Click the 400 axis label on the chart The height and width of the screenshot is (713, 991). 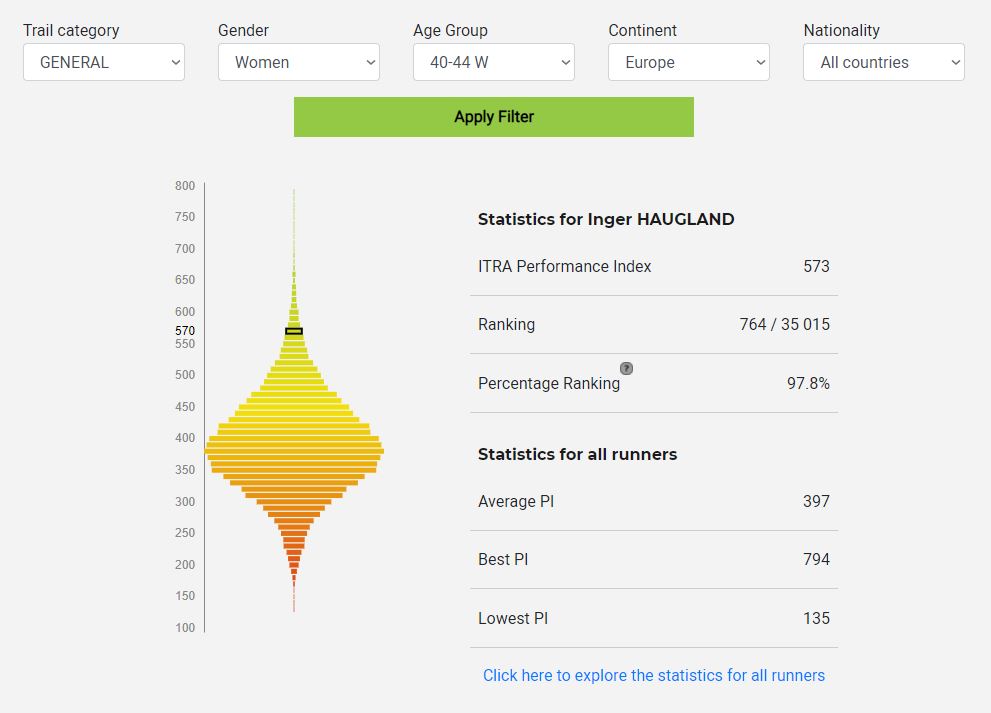(x=185, y=437)
